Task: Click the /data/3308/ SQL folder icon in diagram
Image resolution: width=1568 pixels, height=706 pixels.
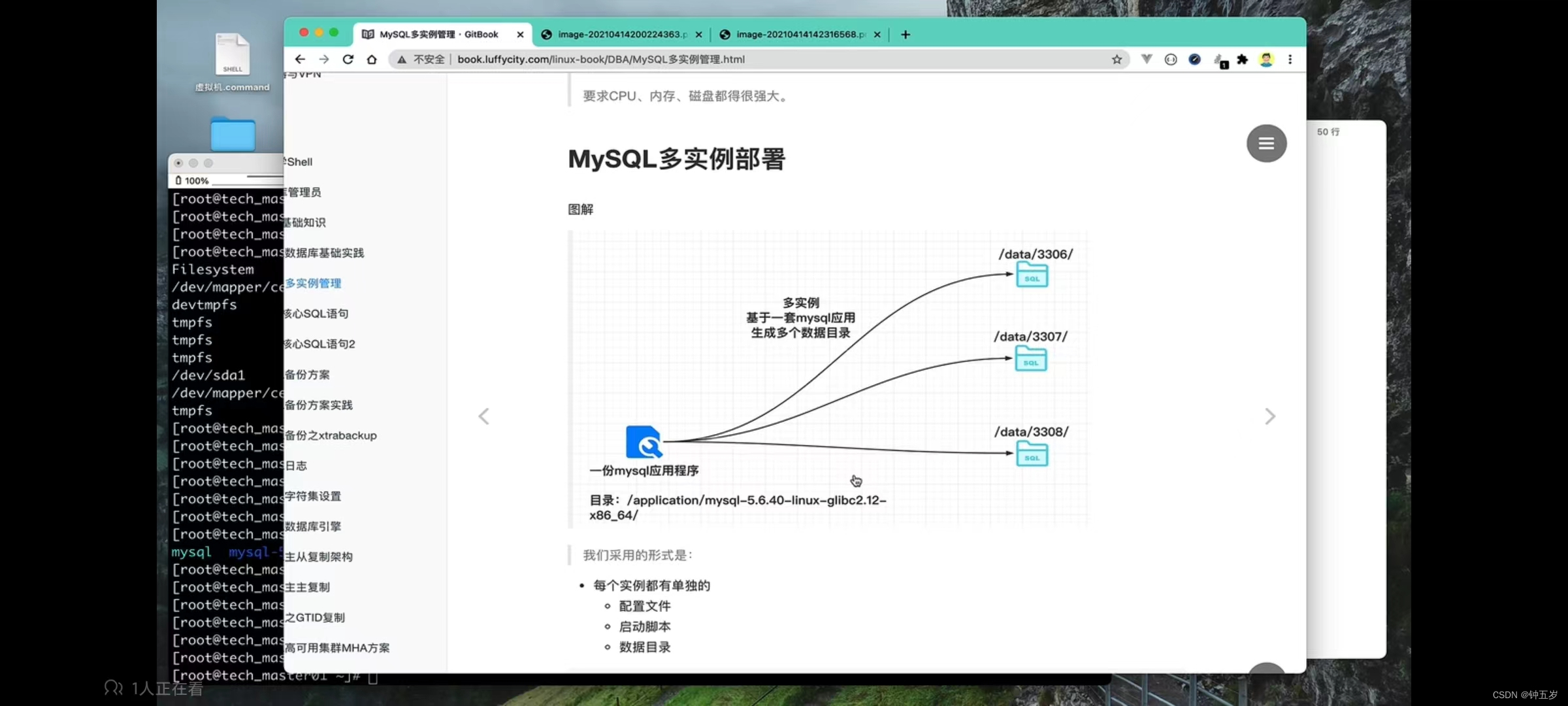Action: tap(1032, 454)
